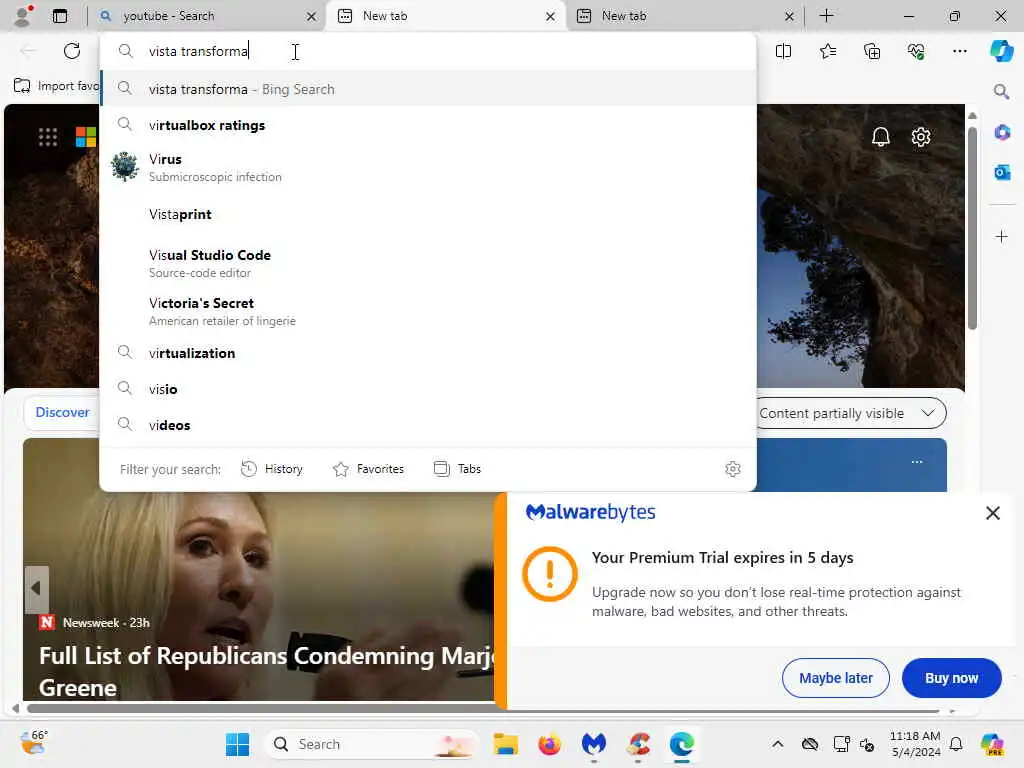Open the Copilot preview icon in the taskbar

pyautogui.click(x=992, y=744)
